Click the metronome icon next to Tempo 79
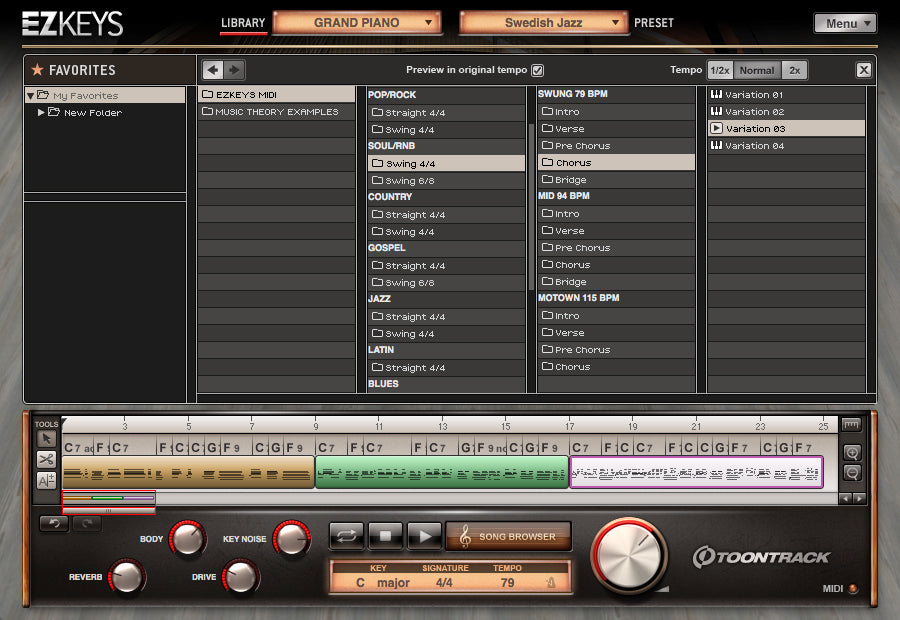This screenshot has width=900, height=620. click(x=552, y=582)
